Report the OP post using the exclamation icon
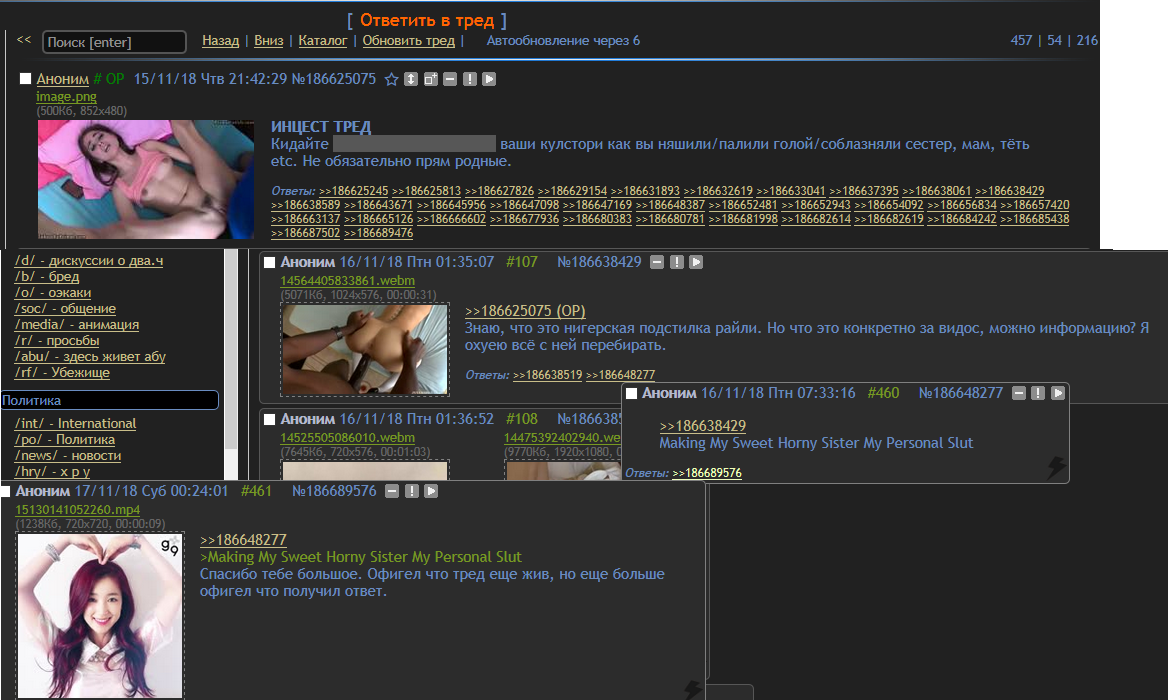This screenshot has height=700, width=1168. (470, 79)
